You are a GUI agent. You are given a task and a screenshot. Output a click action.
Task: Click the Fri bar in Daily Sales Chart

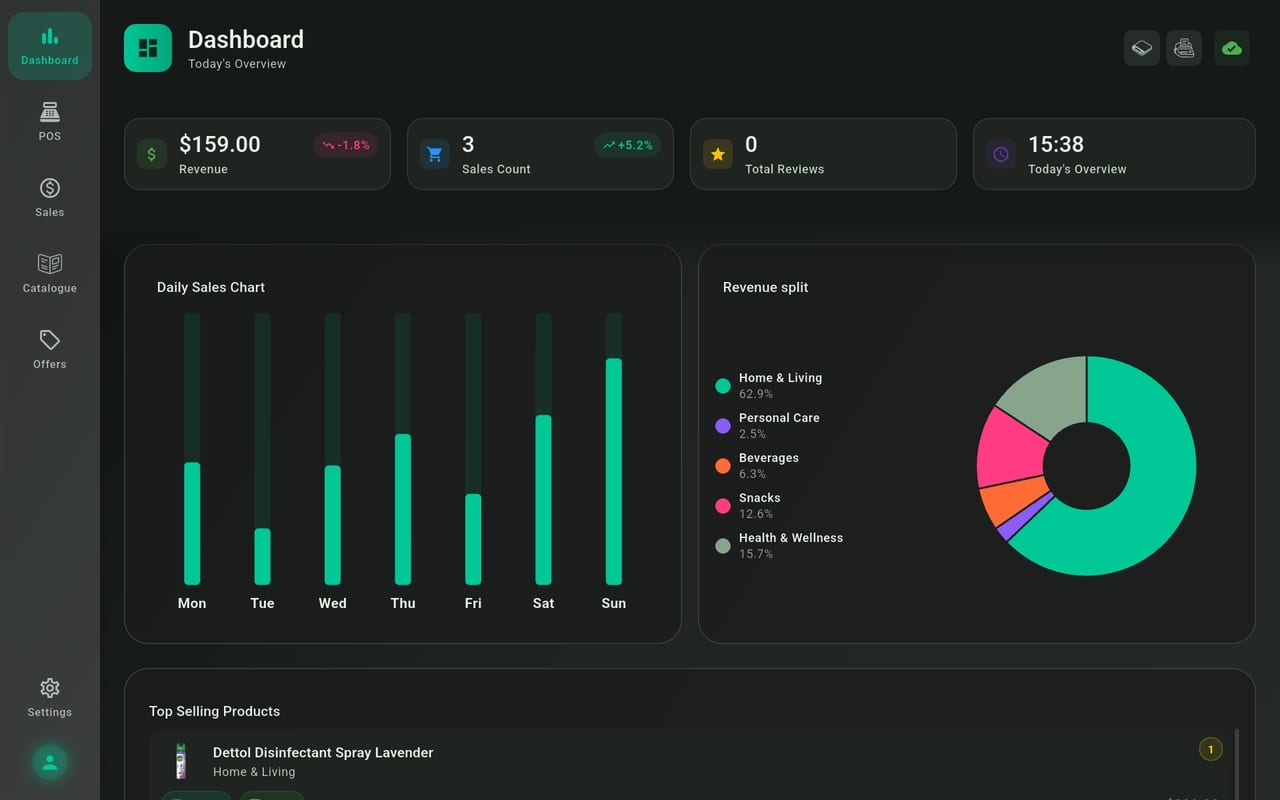pos(473,539)
